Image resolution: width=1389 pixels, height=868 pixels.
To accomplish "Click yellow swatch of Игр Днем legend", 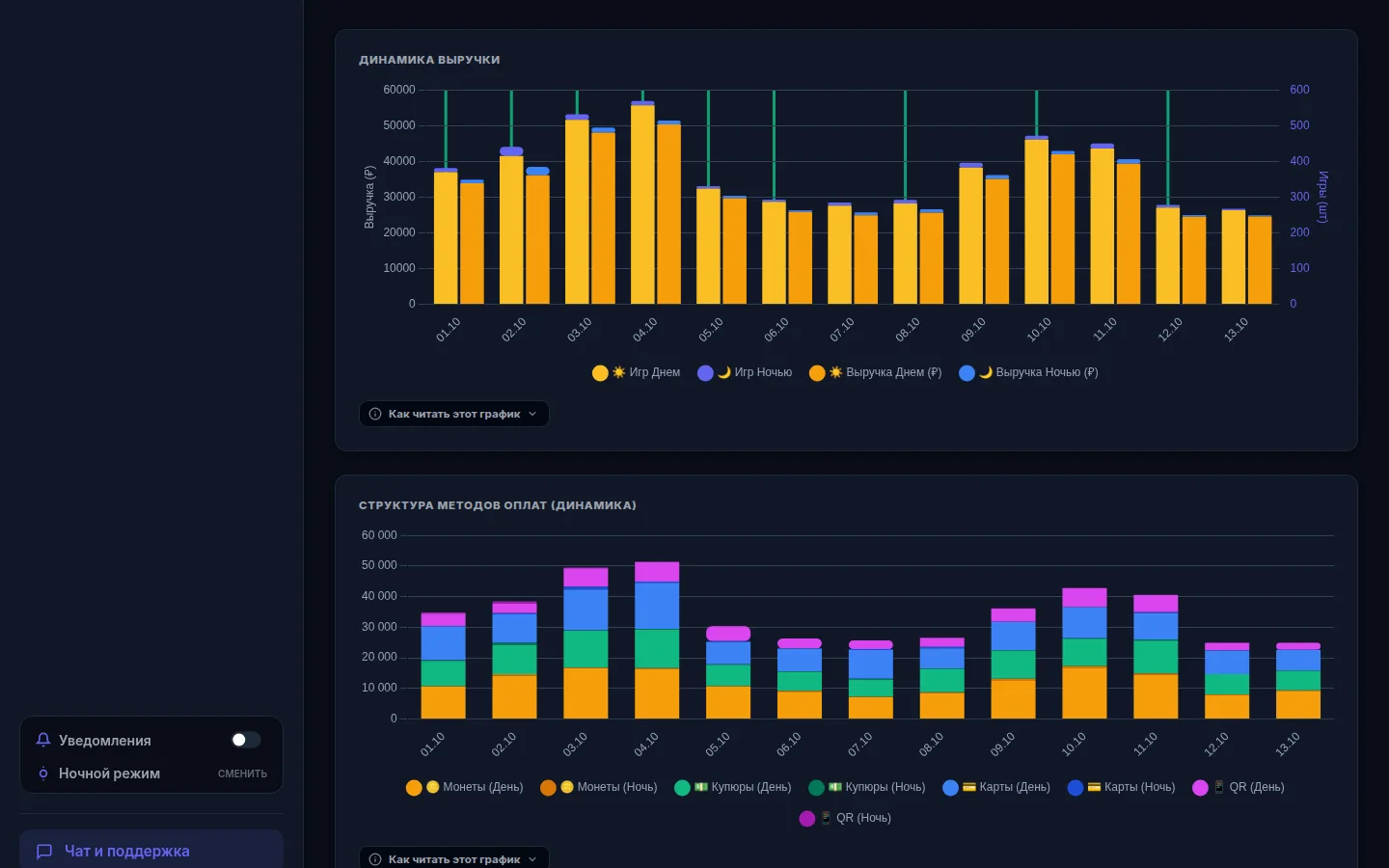I will pyautogui.click(x=600, y=373).
